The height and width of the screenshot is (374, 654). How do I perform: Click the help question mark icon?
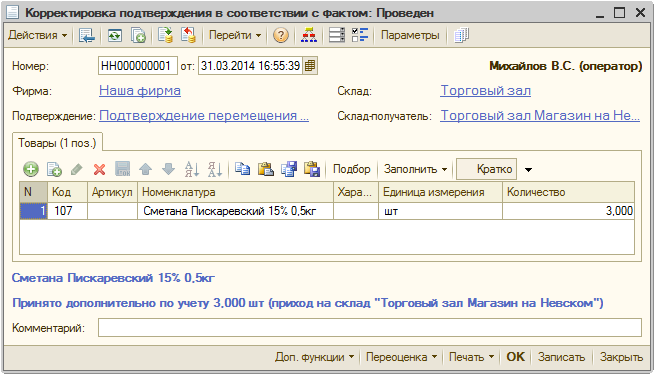(x=281, y=35)
